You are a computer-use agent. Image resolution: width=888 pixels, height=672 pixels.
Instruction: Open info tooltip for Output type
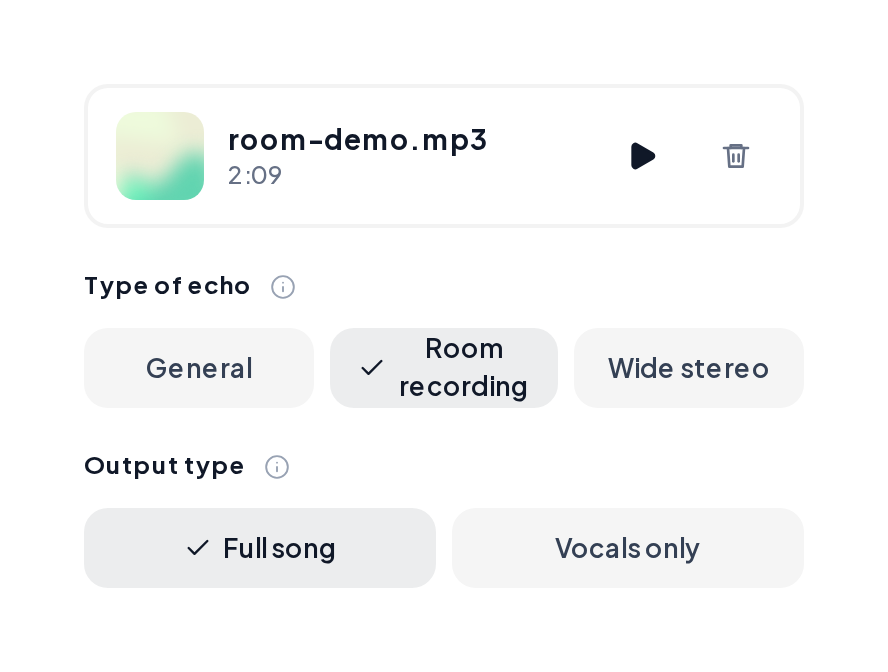pos(277,467)
